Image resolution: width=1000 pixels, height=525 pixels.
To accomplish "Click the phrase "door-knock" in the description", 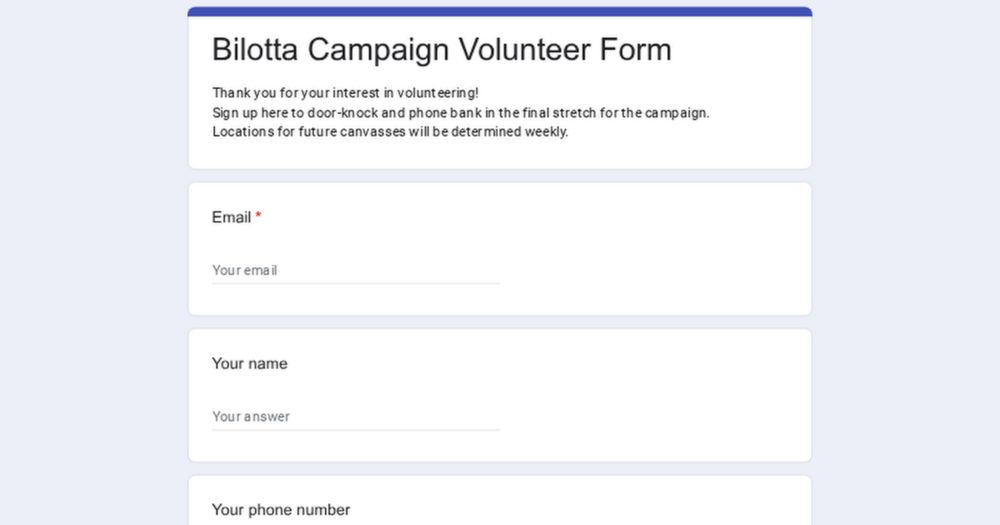I will pos(342,113).
